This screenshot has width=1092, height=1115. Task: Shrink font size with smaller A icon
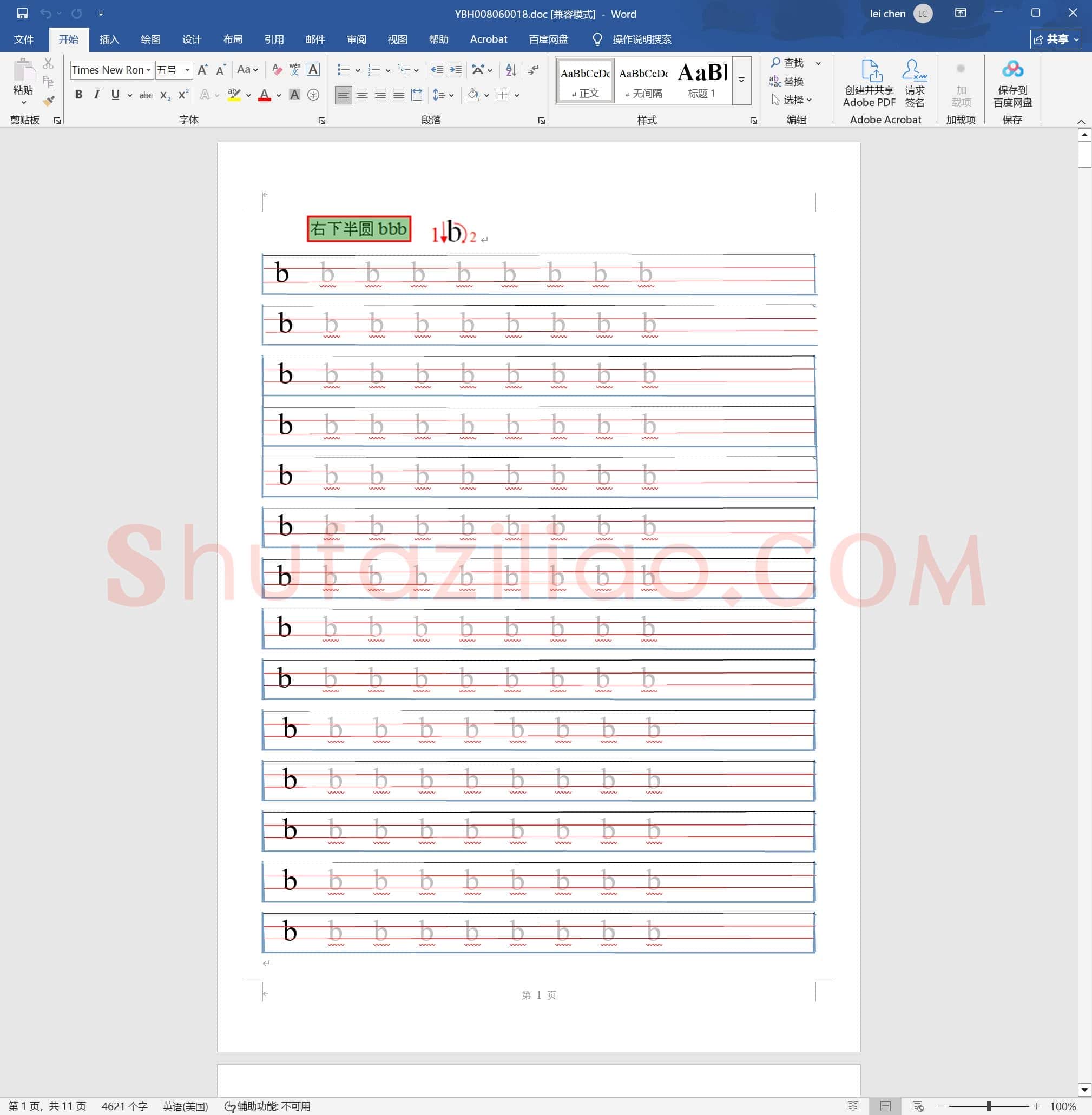(221, 70)
